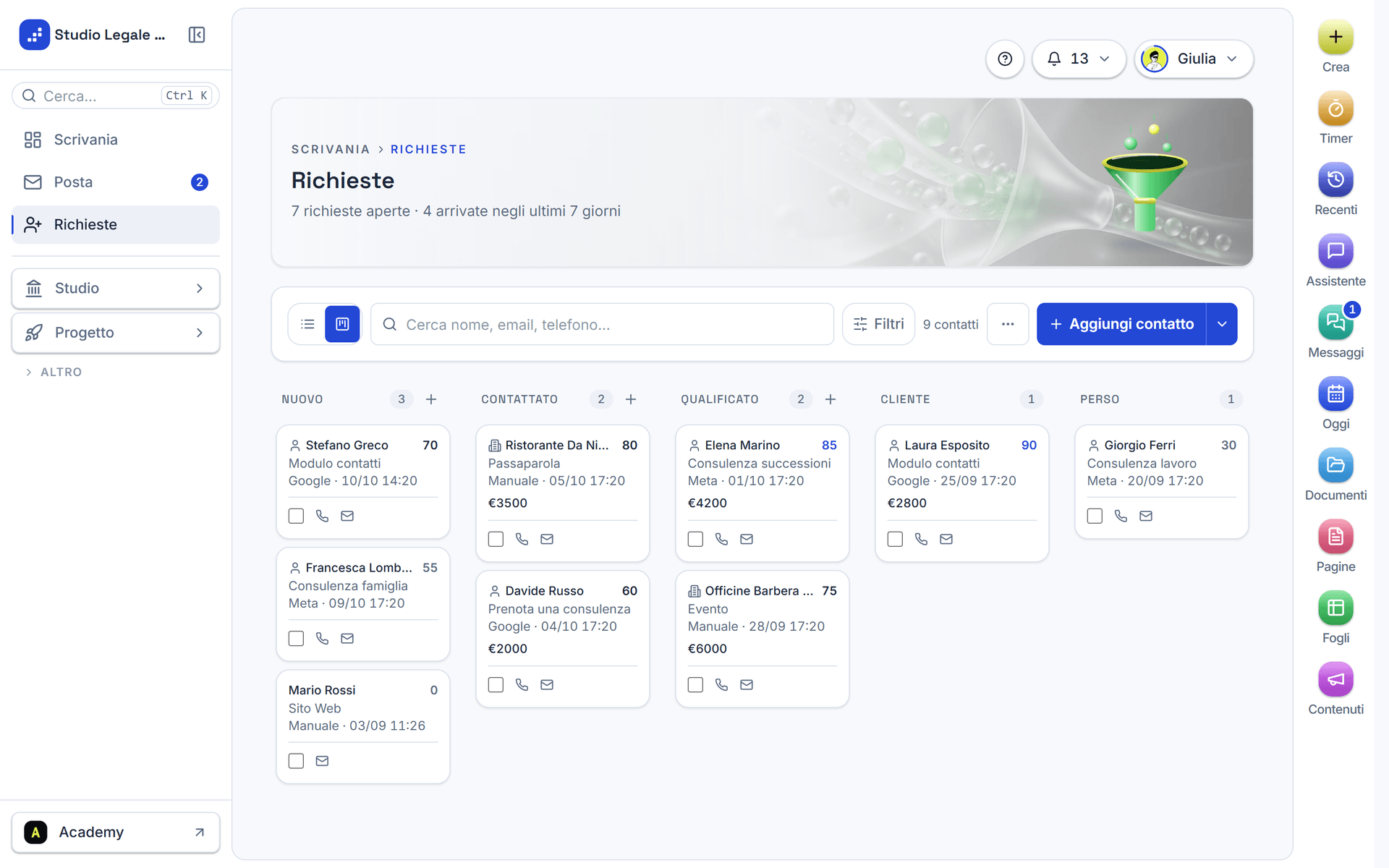Open the notifications dropdown showing 13
The width and height of the screenshot is (1389, 868).
pyautogui.click(x=1079, y=59)
